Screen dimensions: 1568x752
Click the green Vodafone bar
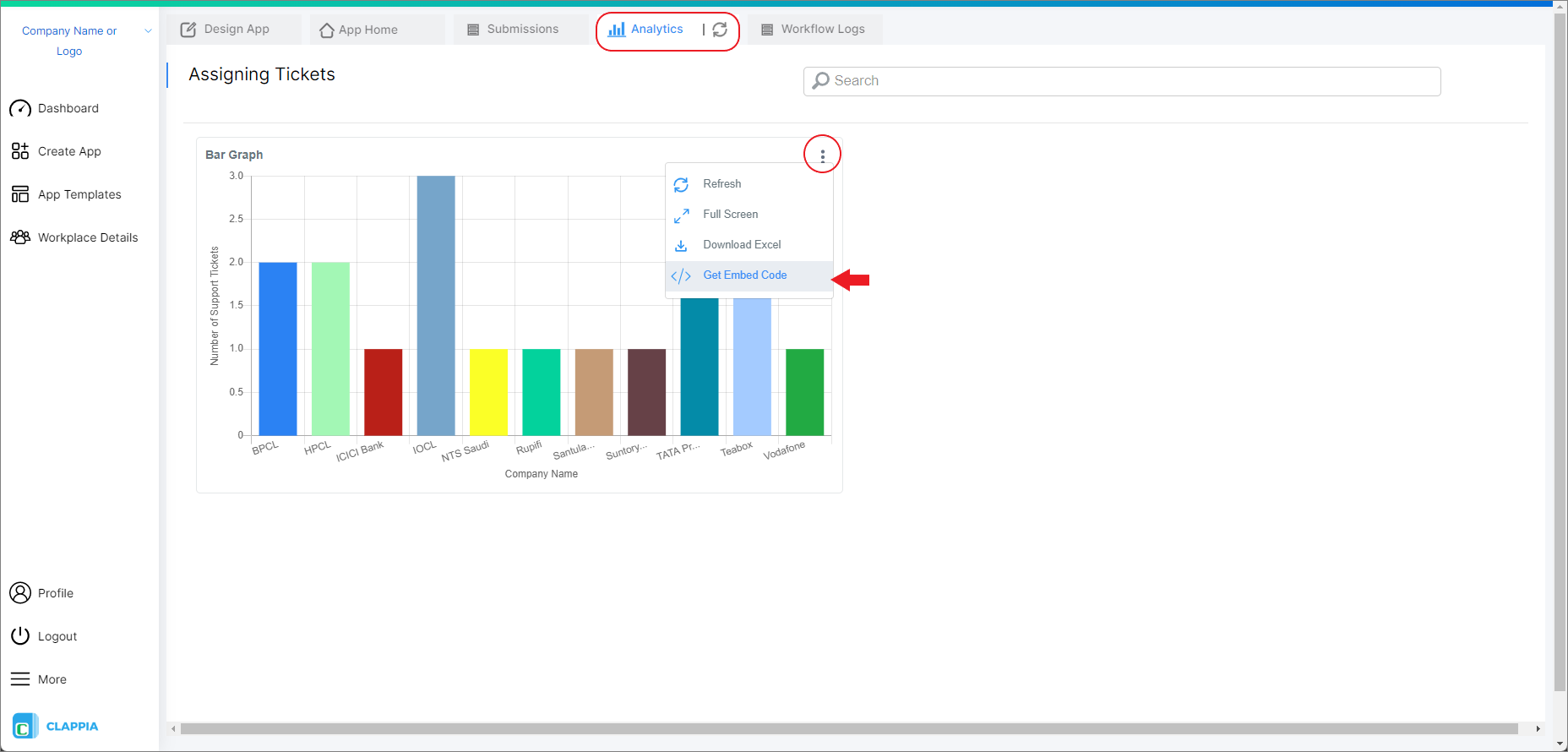[x=805, y=392]
